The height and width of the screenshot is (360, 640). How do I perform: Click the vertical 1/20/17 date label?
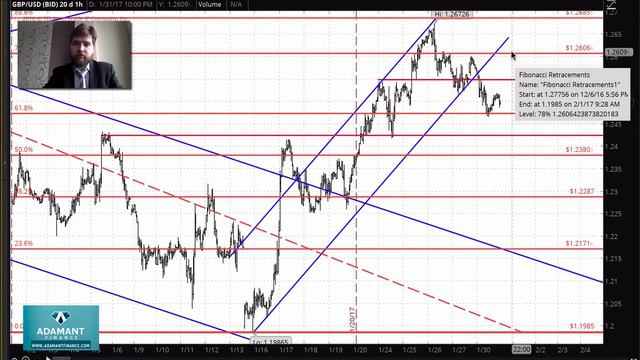[353, 319]
